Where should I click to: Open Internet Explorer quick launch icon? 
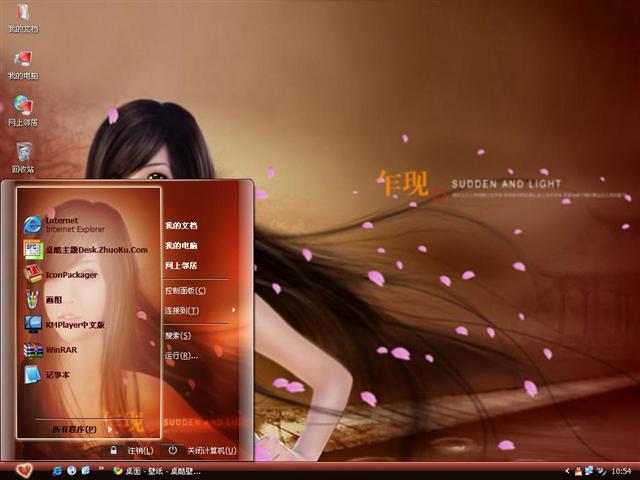click(57, 471)
